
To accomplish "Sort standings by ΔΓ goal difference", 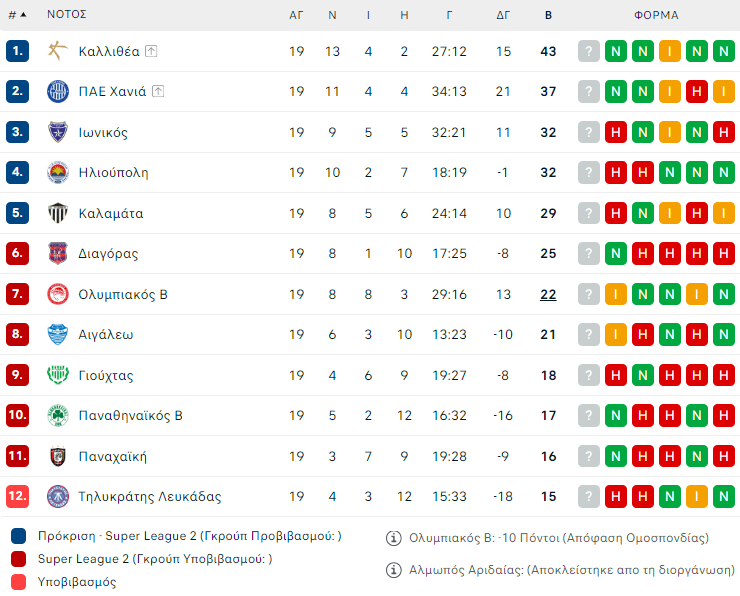I will [503, 15].
